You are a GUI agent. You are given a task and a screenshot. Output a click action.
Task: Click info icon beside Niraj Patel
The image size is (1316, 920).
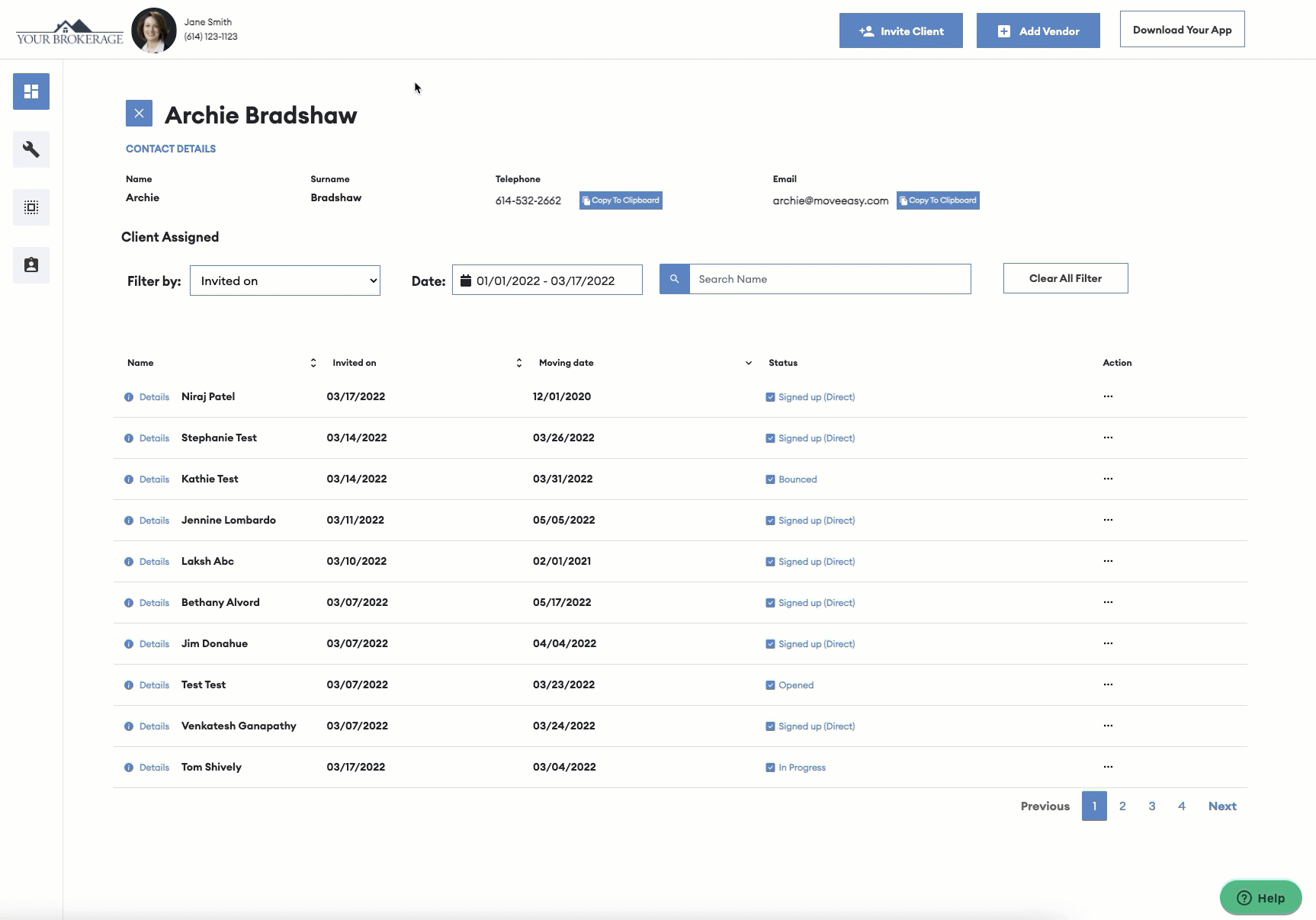[x=129, y=397]
